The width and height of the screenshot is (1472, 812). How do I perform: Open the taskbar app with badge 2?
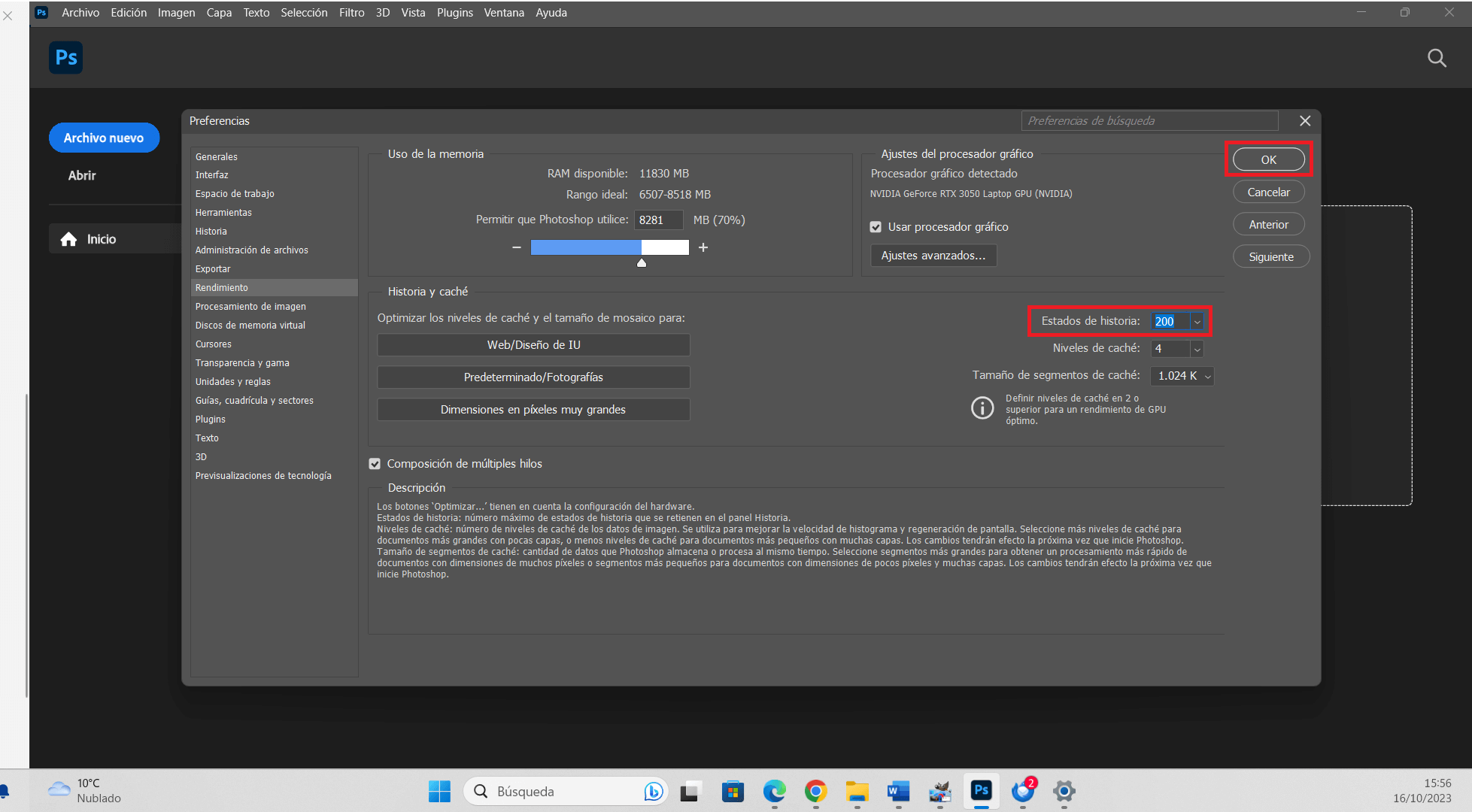(x=1023, y=791)
